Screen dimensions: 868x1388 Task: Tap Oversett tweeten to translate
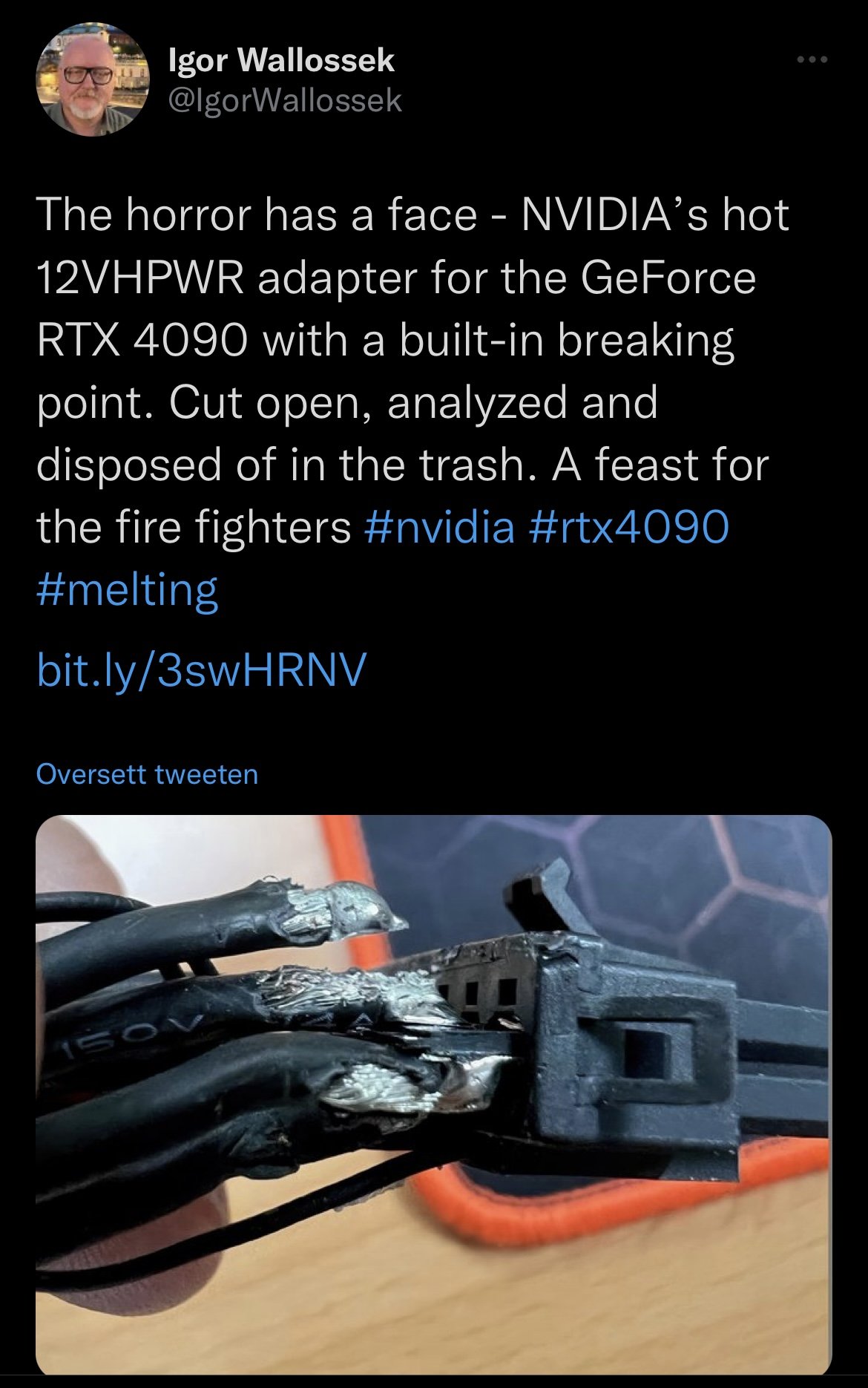[x=147, y=774]
